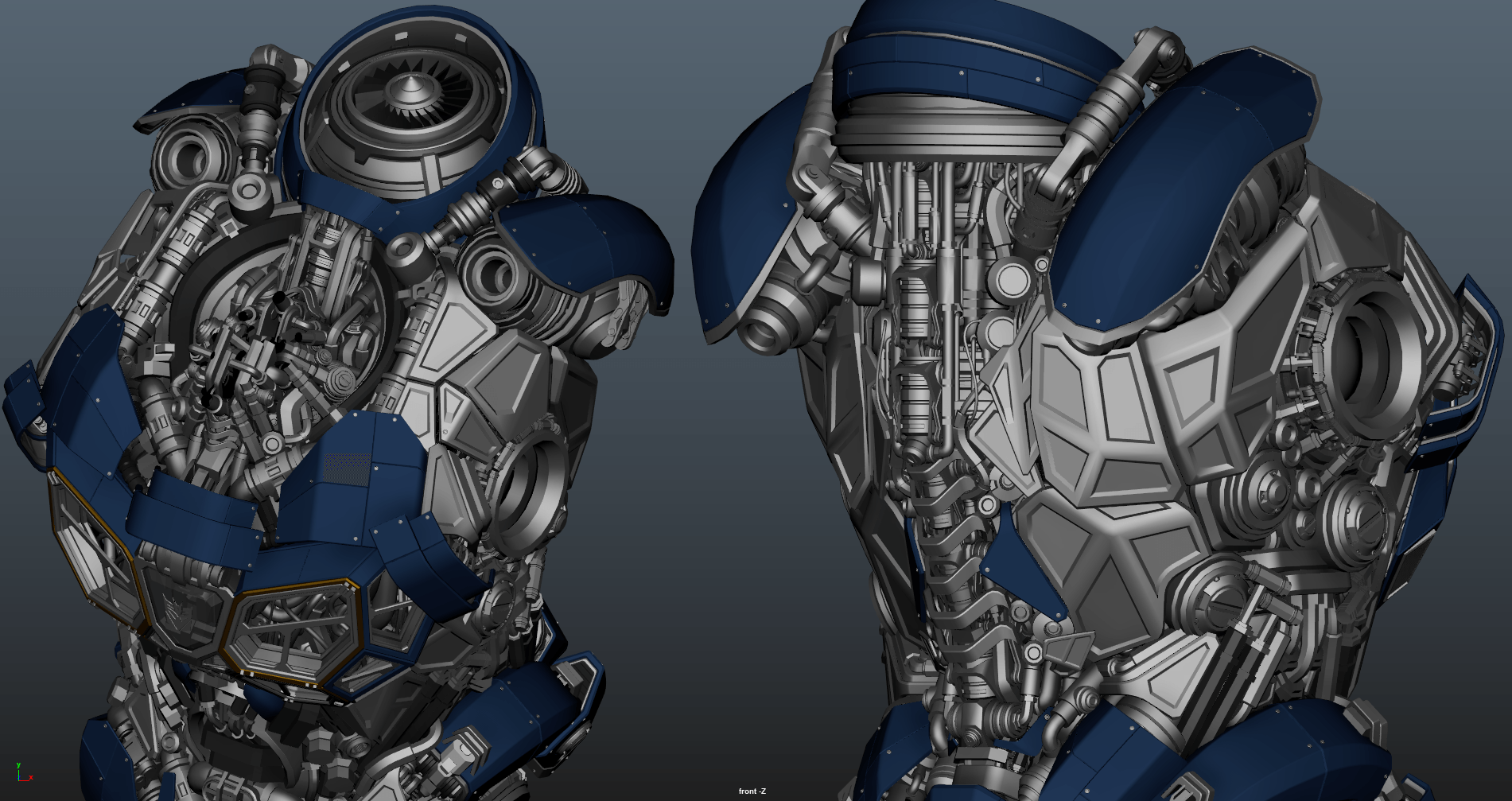Screen dimensions: 1512x801
Task: Pick the gold-trimmed window left of Decepticon emblem
Action: (x=95, y=547)
